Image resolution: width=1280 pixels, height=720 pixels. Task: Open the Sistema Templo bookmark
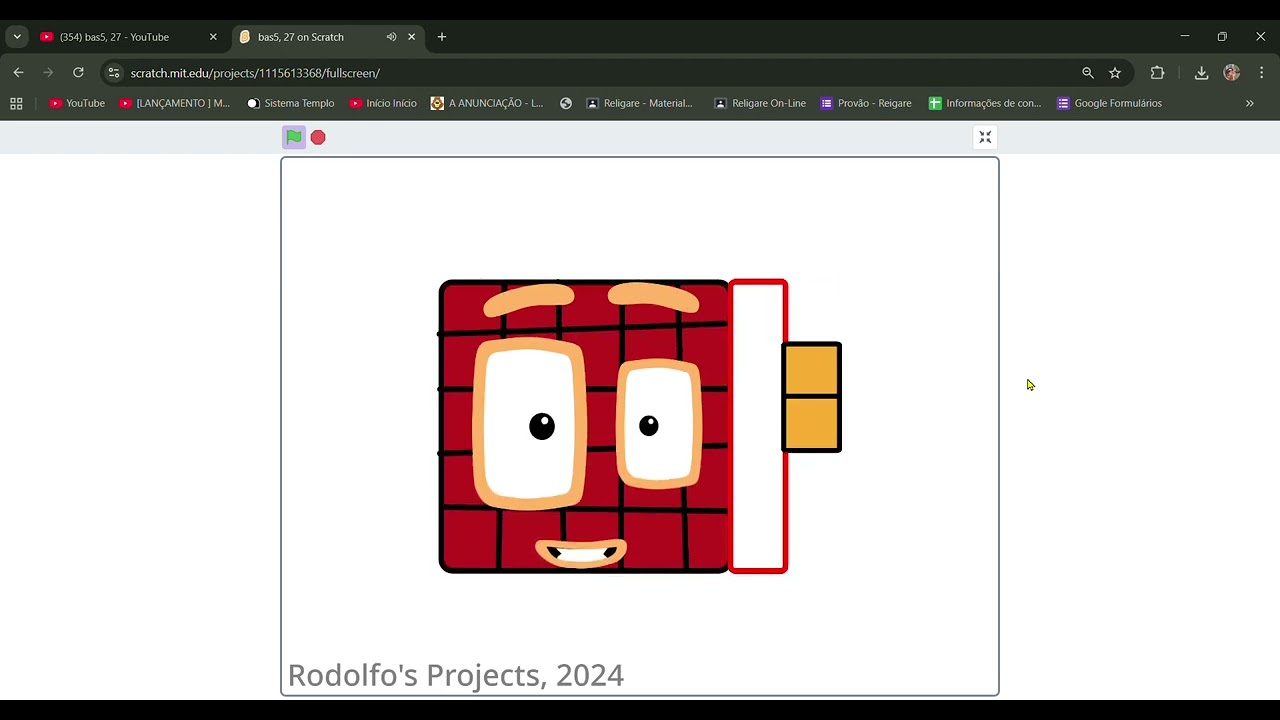(x=291, y=103)
